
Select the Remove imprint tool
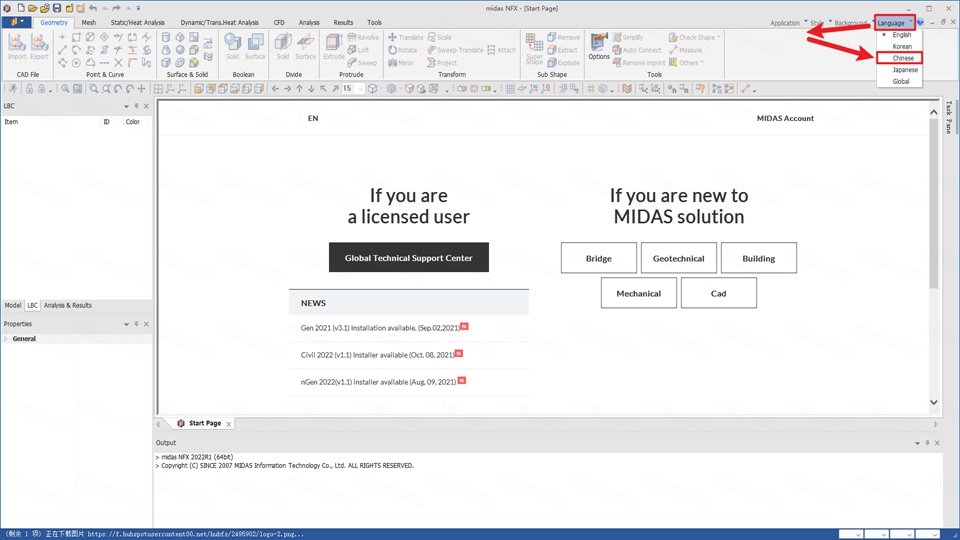click(639, 63)
